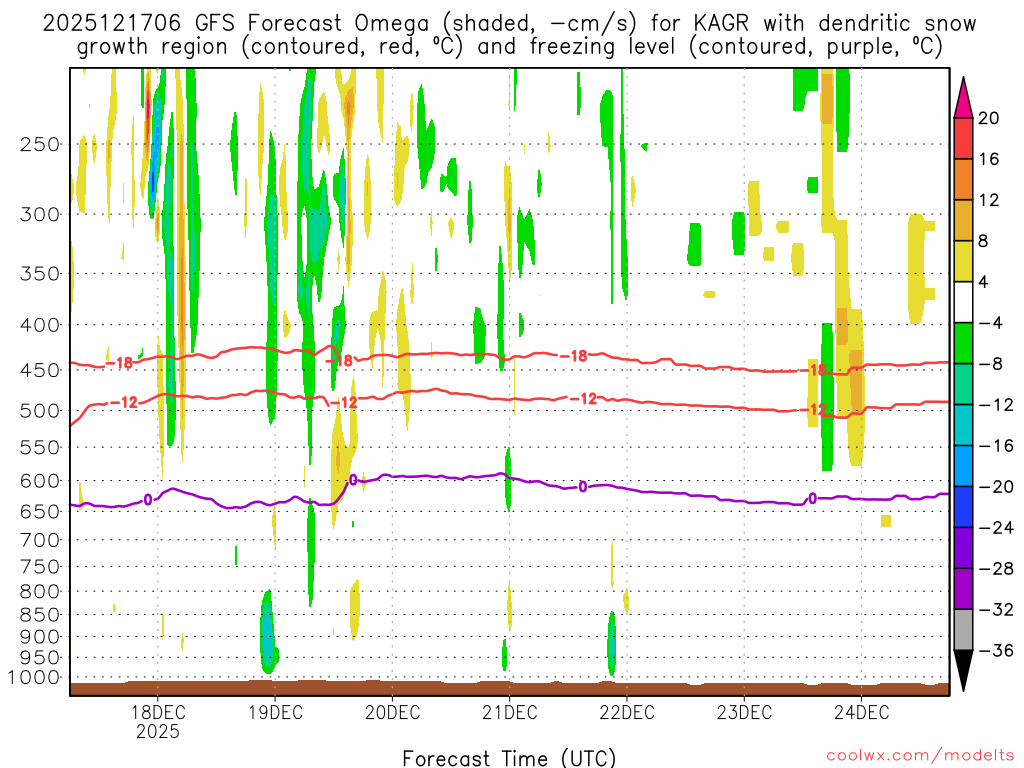Click the colorbar value label -24
Screen dimensions: 1024x768
coord(995,528)
